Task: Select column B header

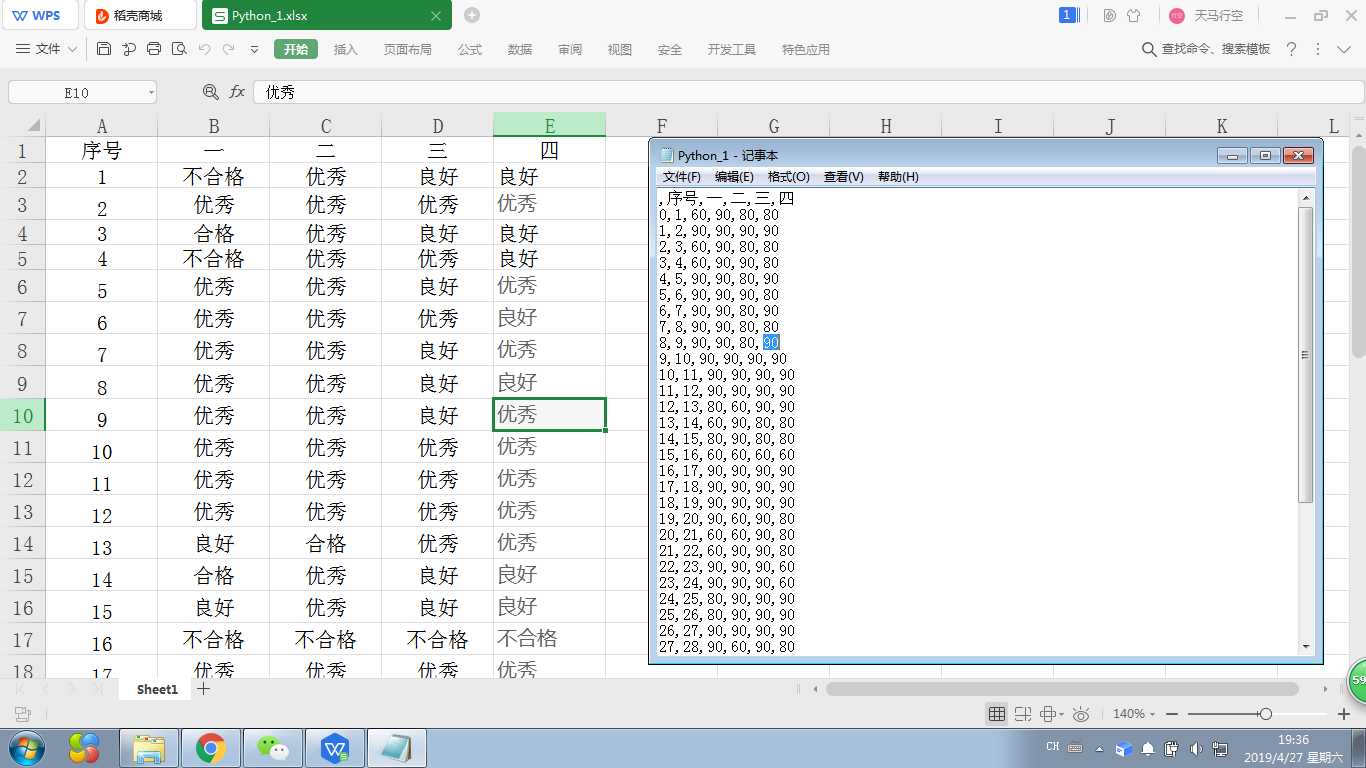Action: 214,125
